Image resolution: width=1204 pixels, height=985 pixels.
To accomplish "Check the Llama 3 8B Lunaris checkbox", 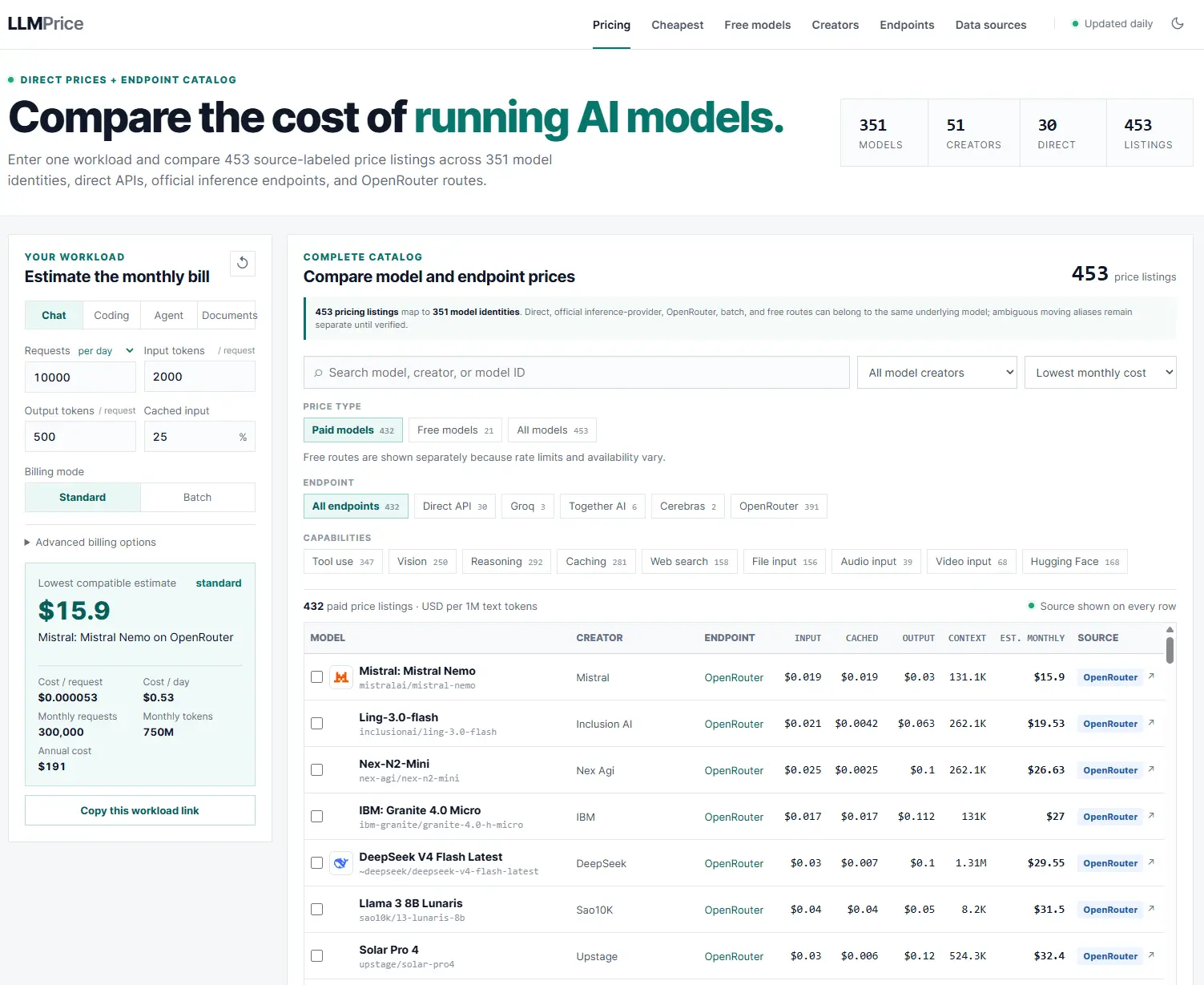I will click(317, 910).
